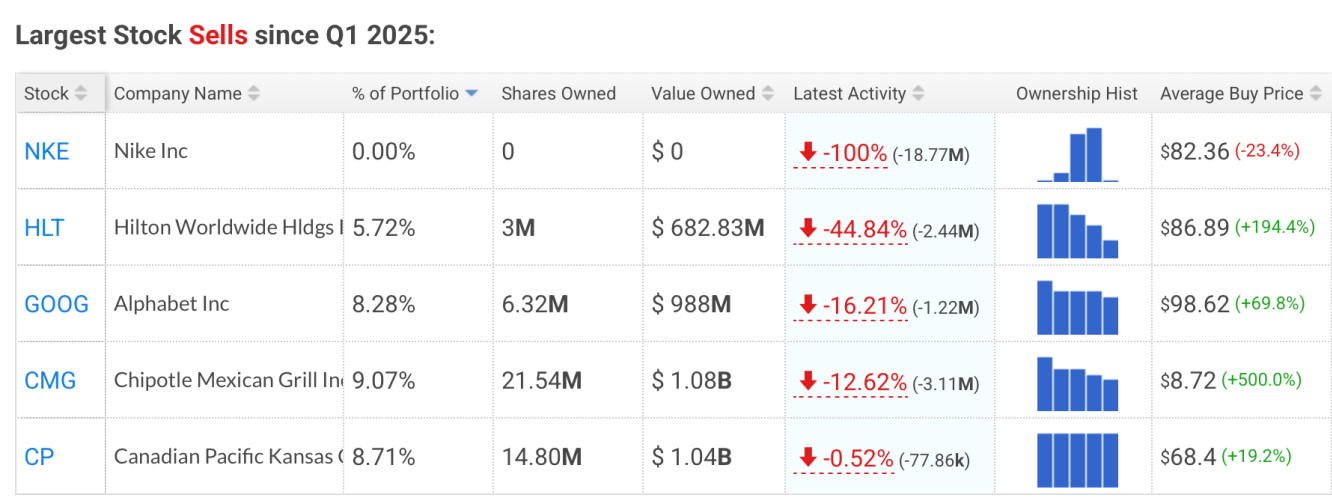Image resolution: width=1332 pixels, height=498 pixels.
Task: Click Alphabet's -16.21% latest activity
Action: click(850, 305)
